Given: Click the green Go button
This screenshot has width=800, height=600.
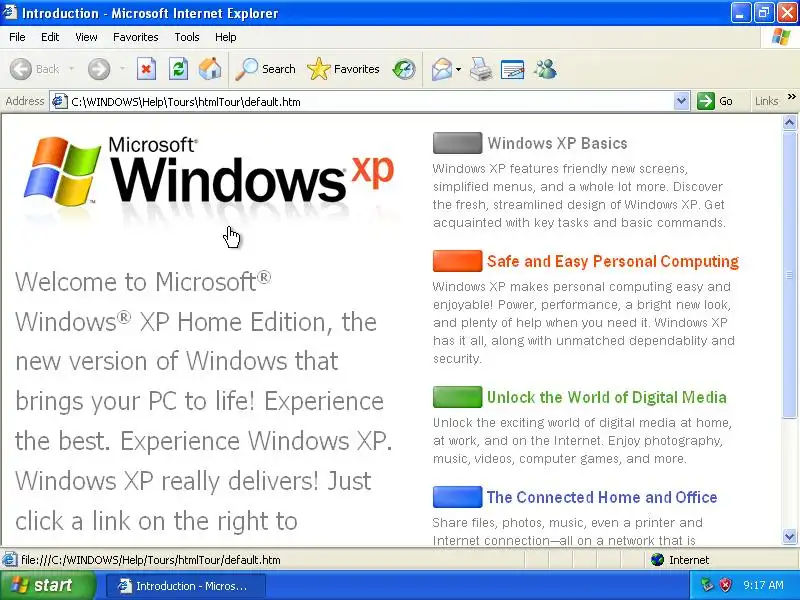Looking at the screenshot, I should pos(715,101).
